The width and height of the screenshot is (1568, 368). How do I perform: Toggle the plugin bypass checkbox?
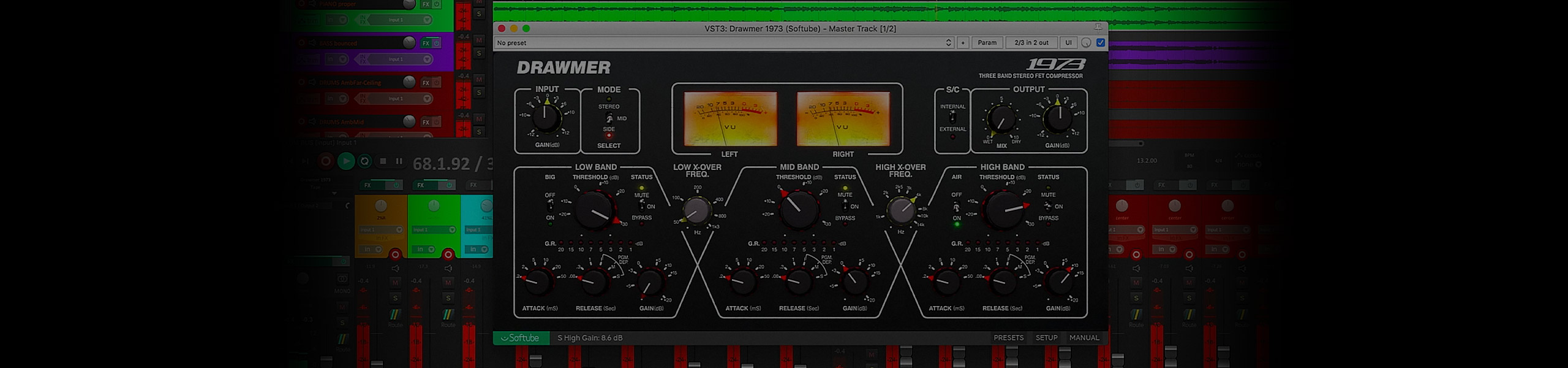(x=1101, y=43)
